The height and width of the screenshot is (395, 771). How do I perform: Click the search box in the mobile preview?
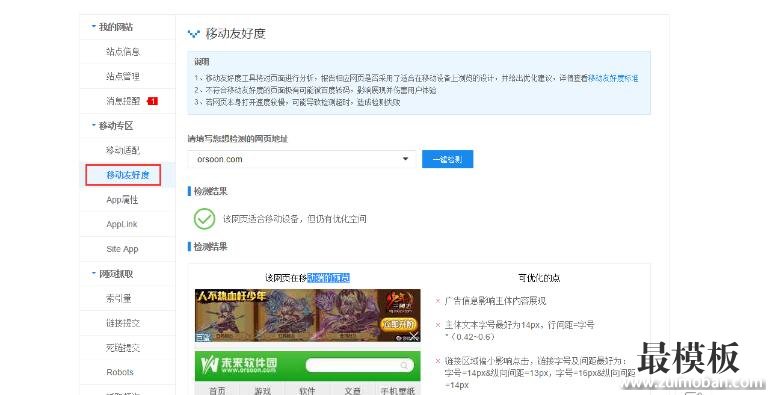(x=359, y=365)
